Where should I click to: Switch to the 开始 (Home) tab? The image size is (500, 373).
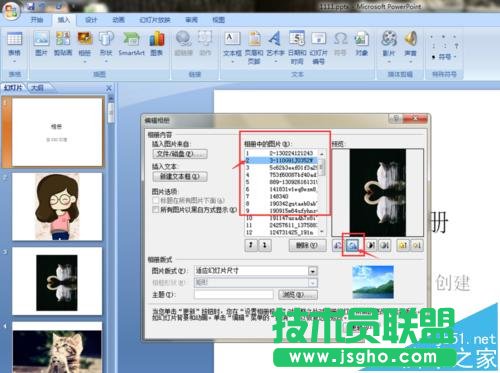tap(37, 20)
